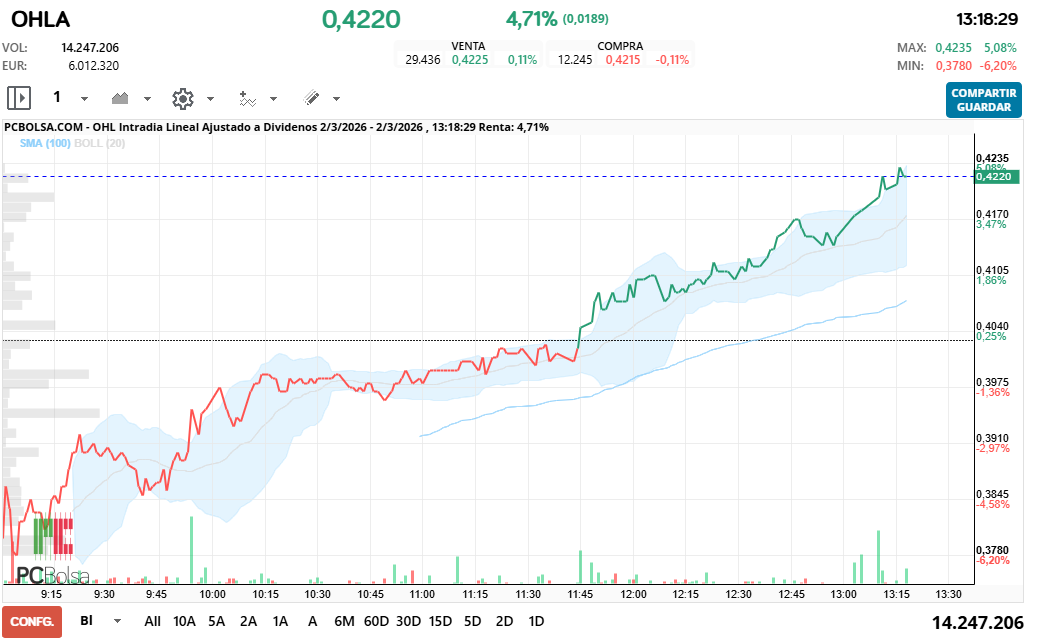Show the All time range
The width and height of the screenshot is (1037, 643).
click(x=152, y=621)
